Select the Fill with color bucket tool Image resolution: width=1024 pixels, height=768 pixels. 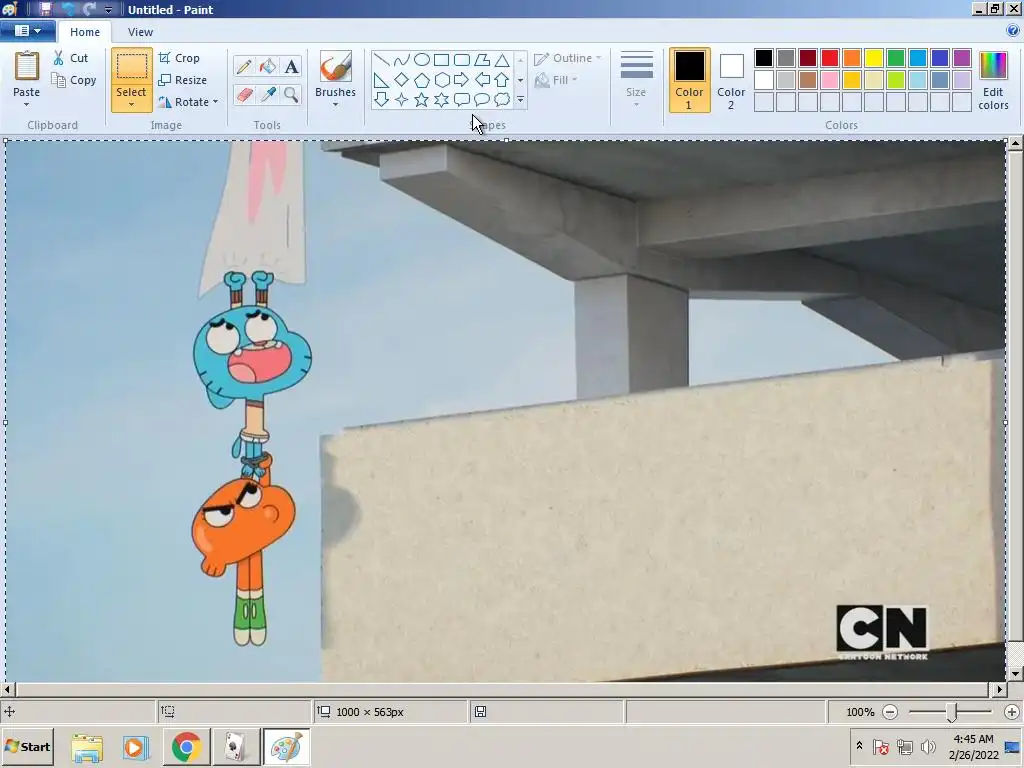(267, 66)
